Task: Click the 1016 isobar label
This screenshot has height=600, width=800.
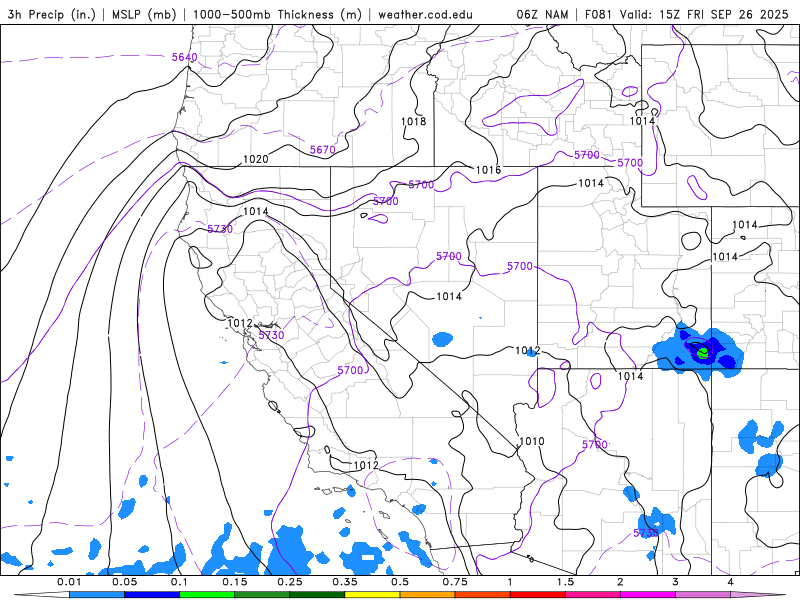Action: point(488,170)
